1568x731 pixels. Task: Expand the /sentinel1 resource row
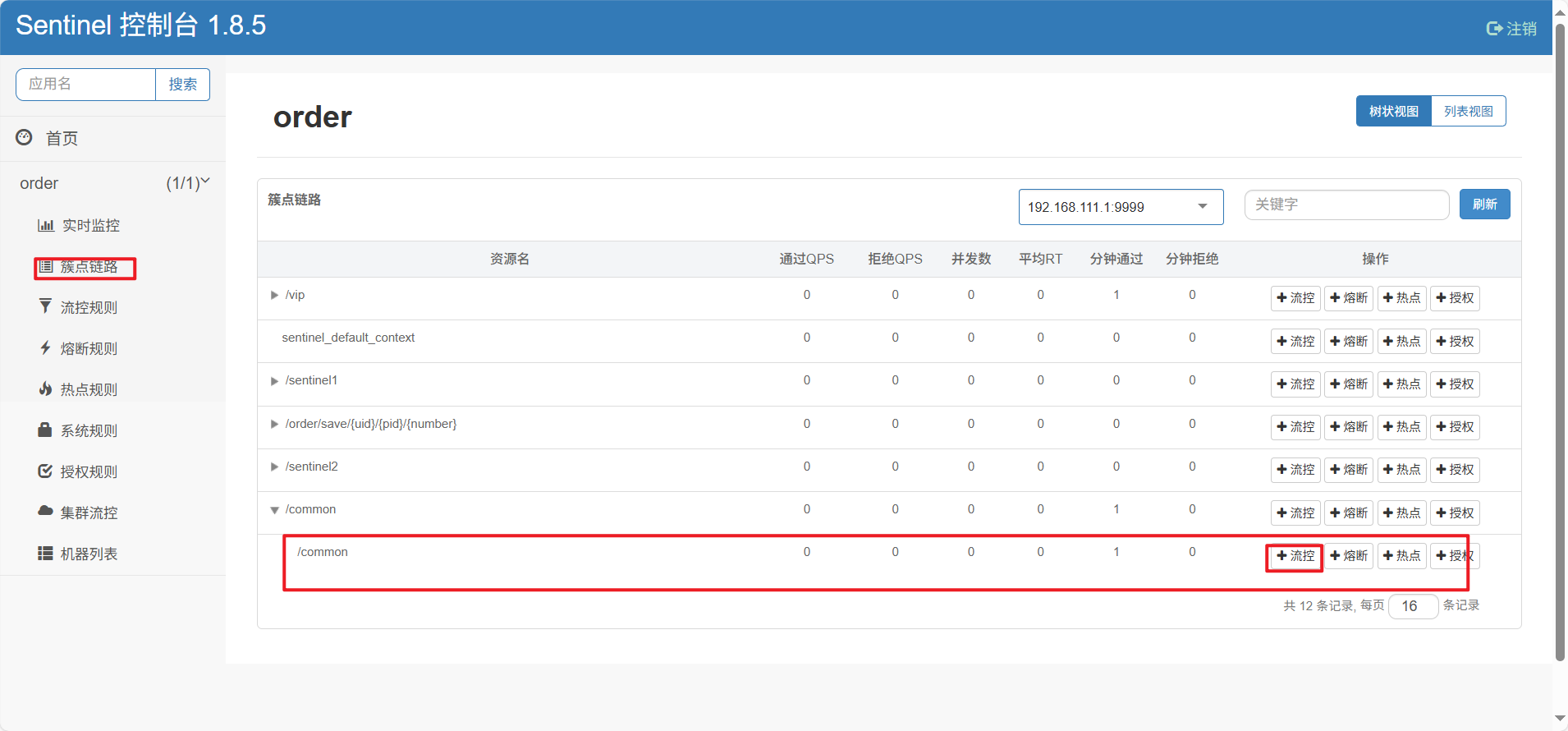(x=274, y=380)
